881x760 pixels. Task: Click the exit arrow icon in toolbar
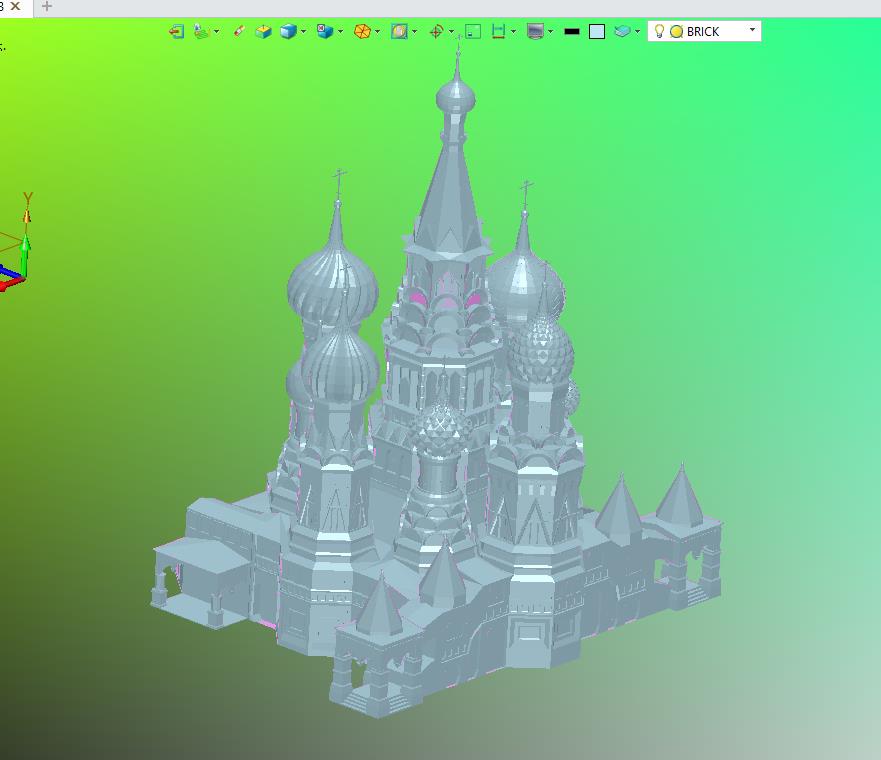tap(176, 31)
